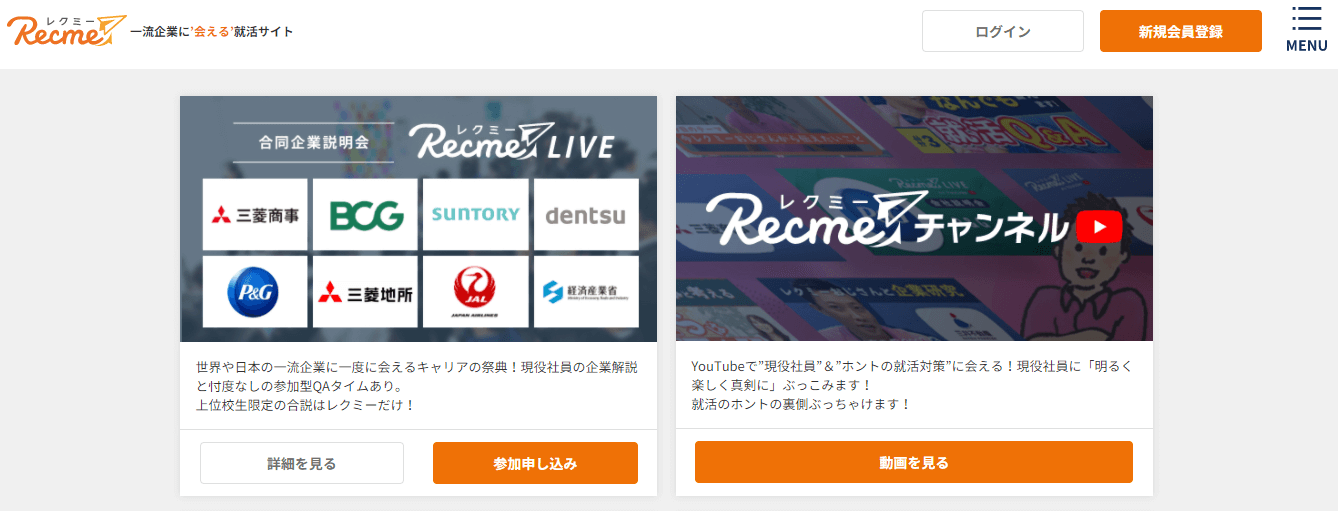Screen dimensions: 1338x511
Task: Click the tagline 一流企業に会える就活サイト
Action: (212, 31)
